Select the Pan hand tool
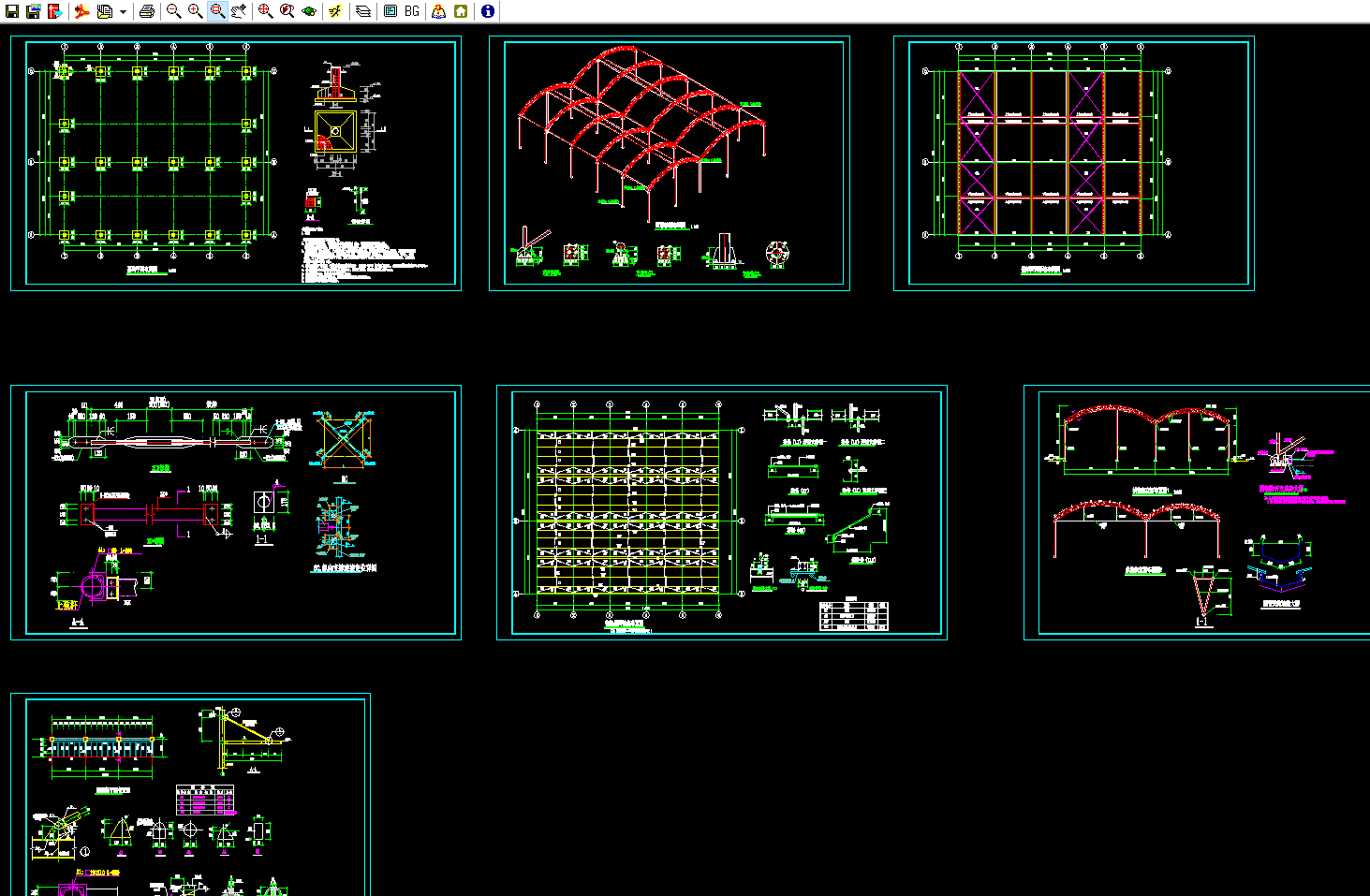 (x=240, y=11)
